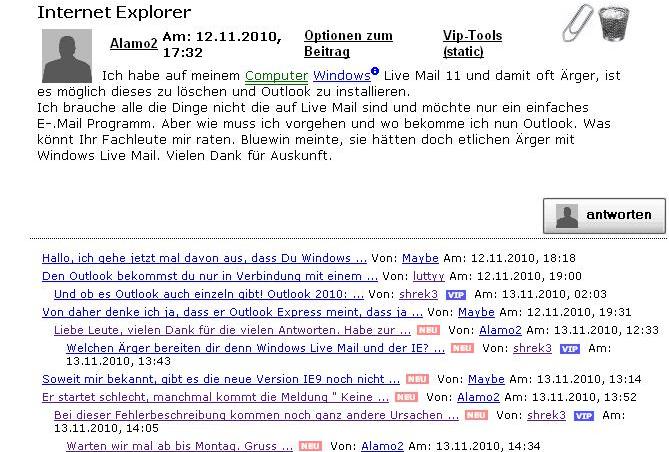Click VIP badge on 02:03 reply
The height and width of the screenshot is (452, 669).
pos(456,295)
